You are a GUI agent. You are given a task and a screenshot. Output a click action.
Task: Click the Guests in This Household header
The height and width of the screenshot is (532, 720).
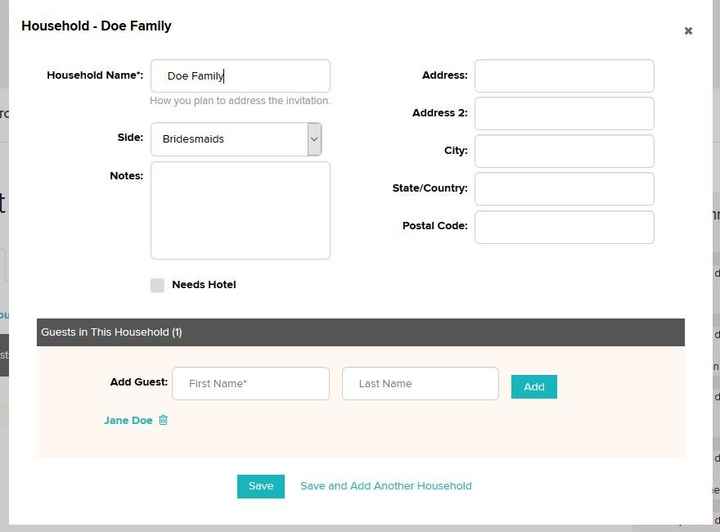(x=360, y=332)
